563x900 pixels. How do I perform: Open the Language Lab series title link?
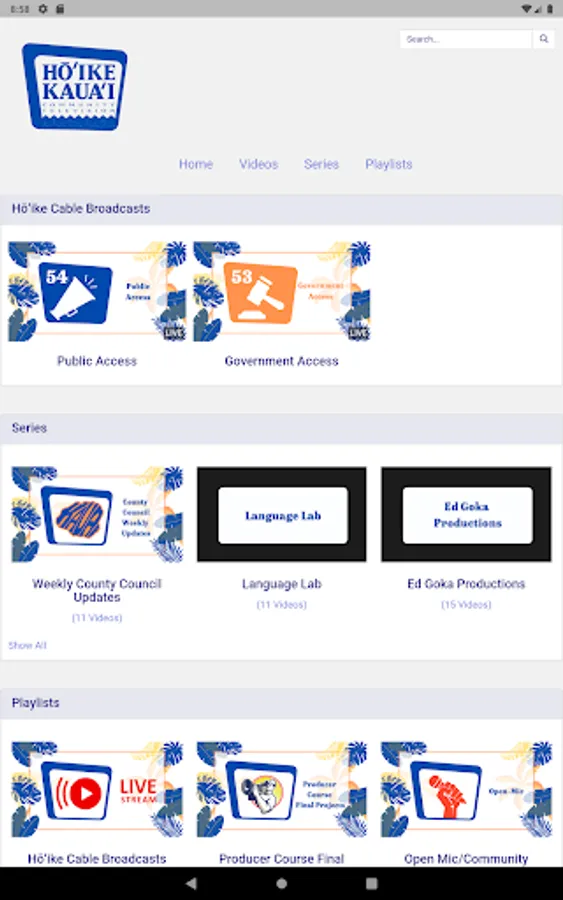(x=282, y=584)
